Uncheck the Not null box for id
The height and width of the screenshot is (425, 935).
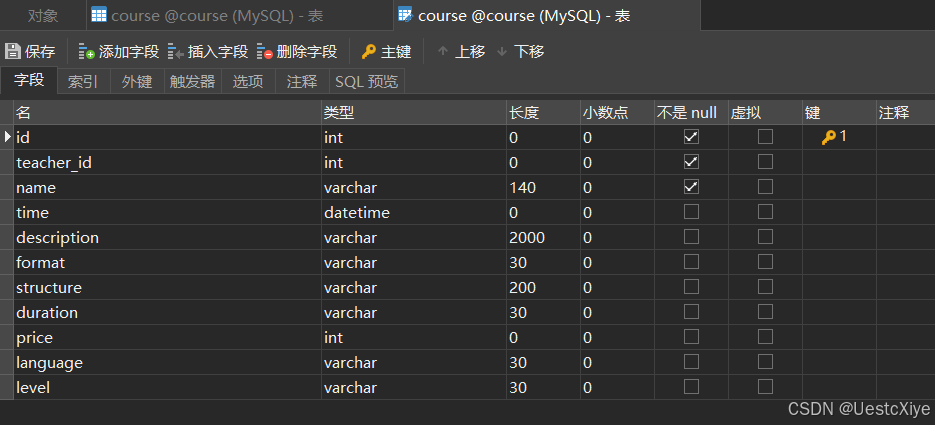[691, 137]
